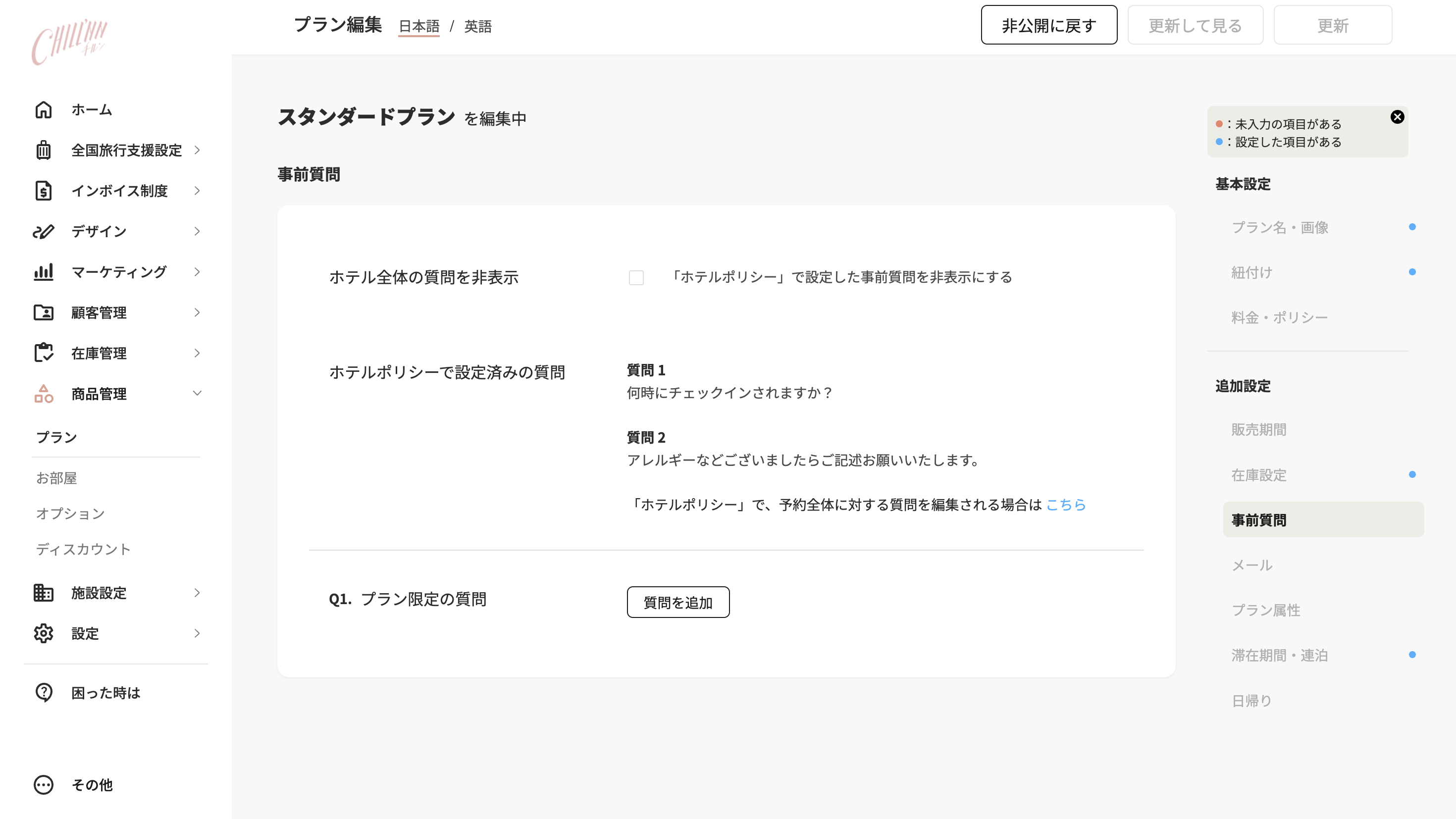Select the 商品管理 shapes icon
The height and width of the screenshot is (819, 1456).
point(44,394)
